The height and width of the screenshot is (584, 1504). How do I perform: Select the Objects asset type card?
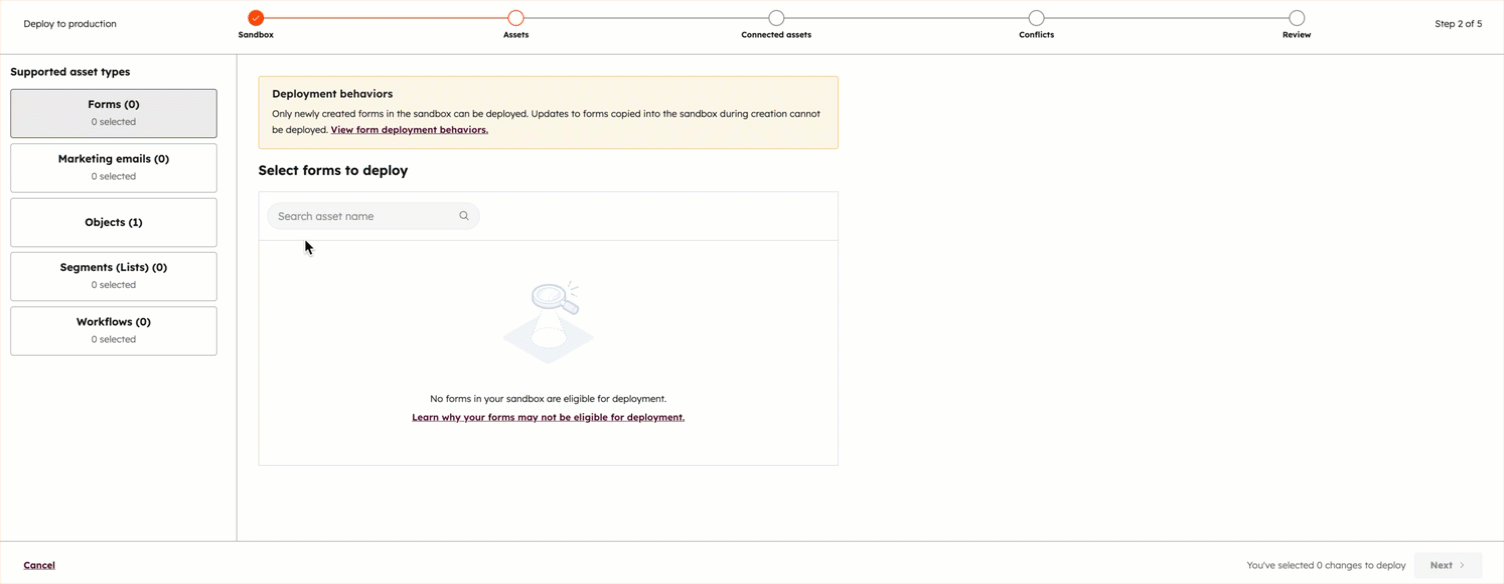[113, 222]
